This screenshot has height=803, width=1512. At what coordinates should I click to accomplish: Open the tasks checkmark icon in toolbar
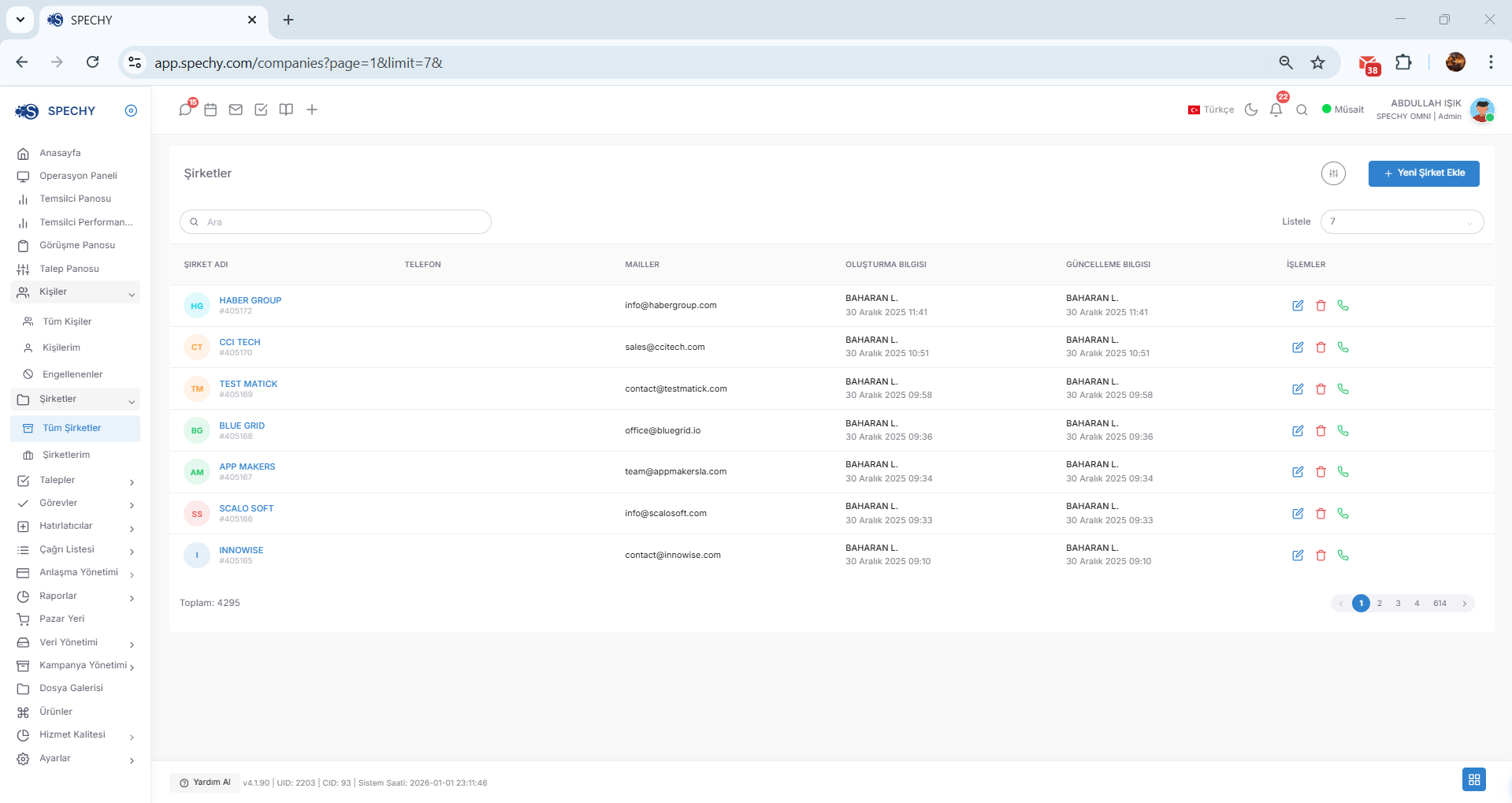click(261, 110)
